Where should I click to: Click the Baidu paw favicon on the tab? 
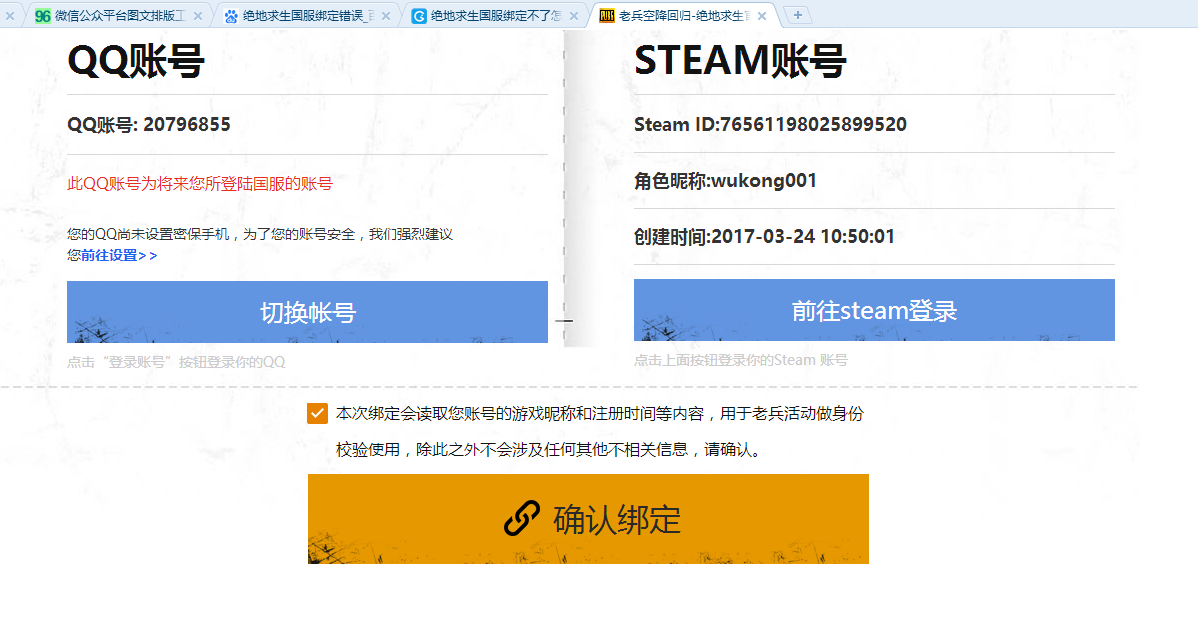[231, 16]
